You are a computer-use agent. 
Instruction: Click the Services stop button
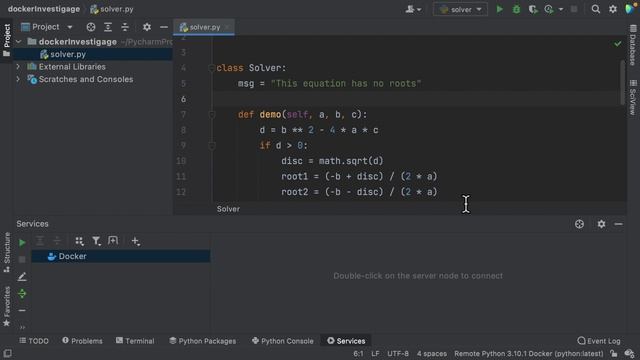pyautogui.click(x=22, y=260)
